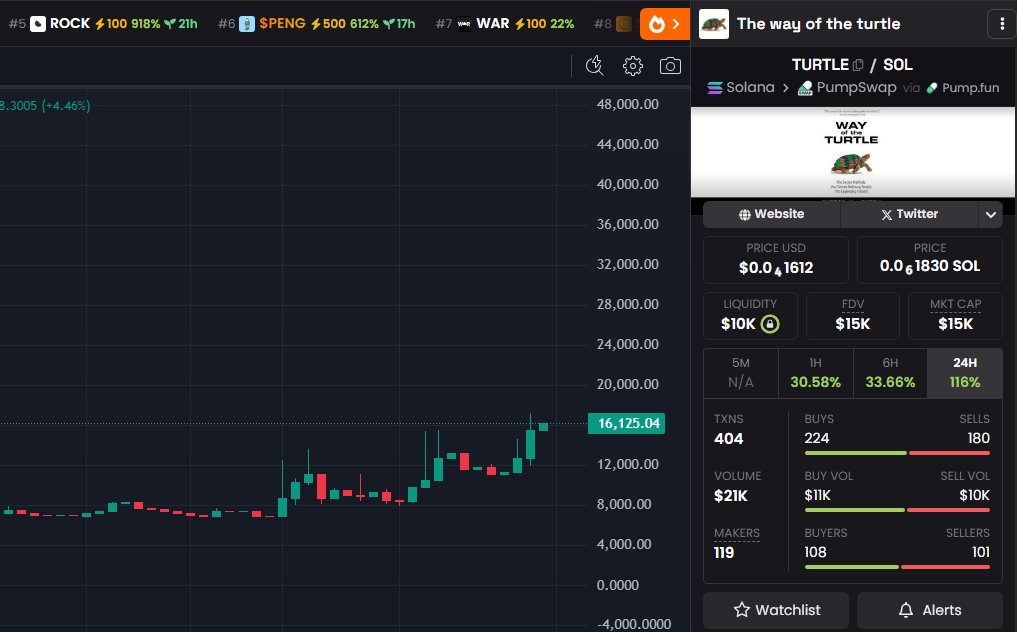Click the SELLERS 101 value
This screenshot has height=632, width=1017.
click(981, 552)
